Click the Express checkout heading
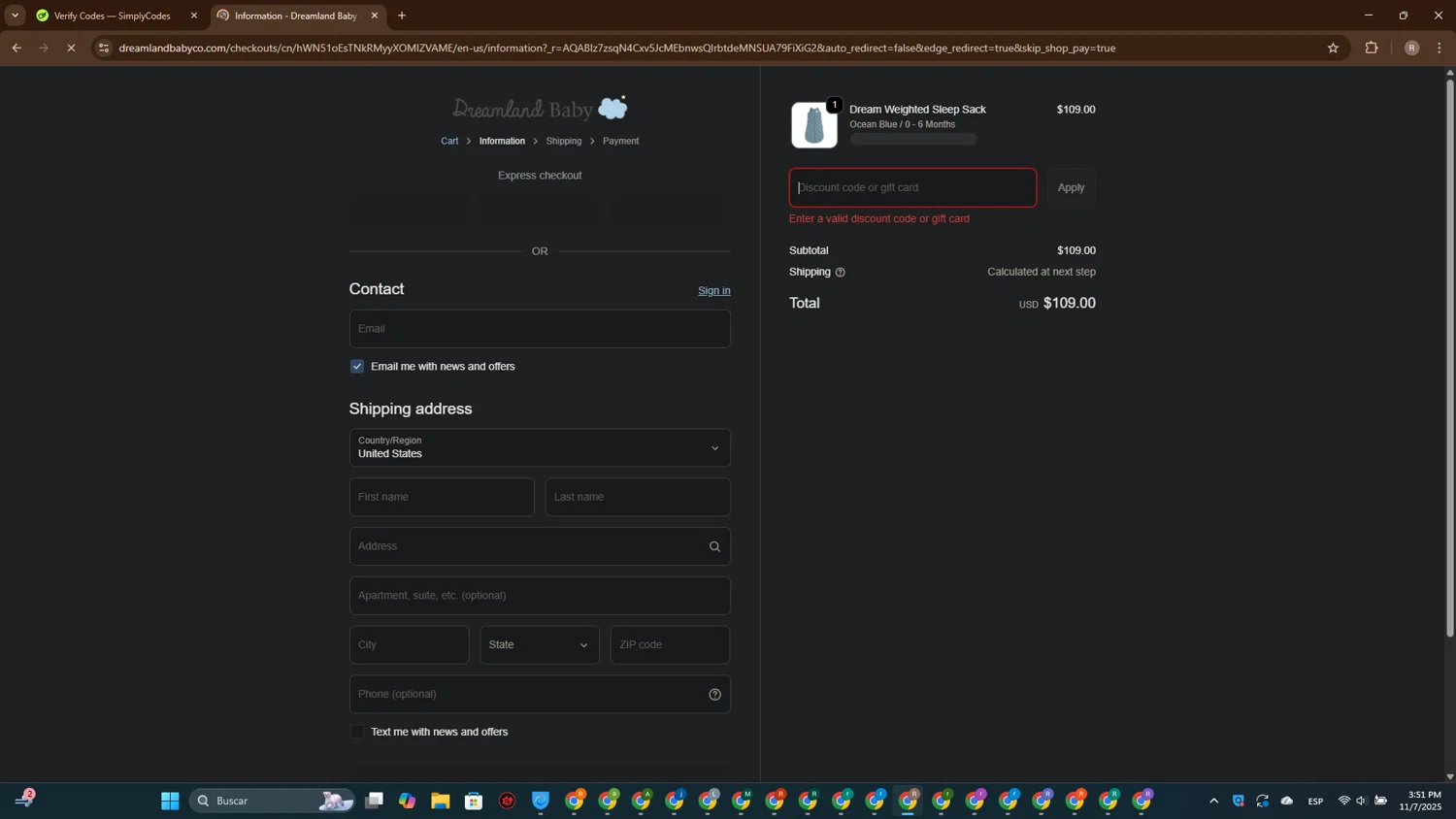The height and width of the screenshot is (819, 1456). click(x=540, y=176)
